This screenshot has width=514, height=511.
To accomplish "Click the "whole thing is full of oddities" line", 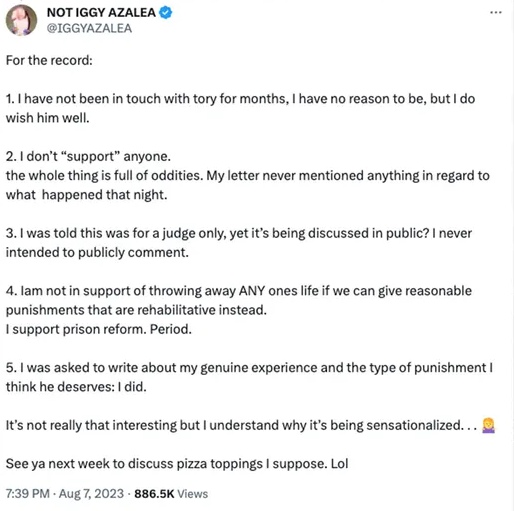I will pos(248,176).
